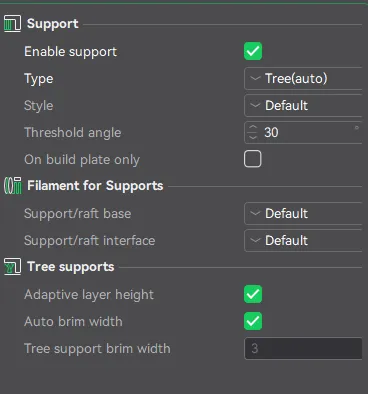Uncheck Adaptive layer height
Image resolution: width=368 pixels, height=394 pixels.
(253, 294)
